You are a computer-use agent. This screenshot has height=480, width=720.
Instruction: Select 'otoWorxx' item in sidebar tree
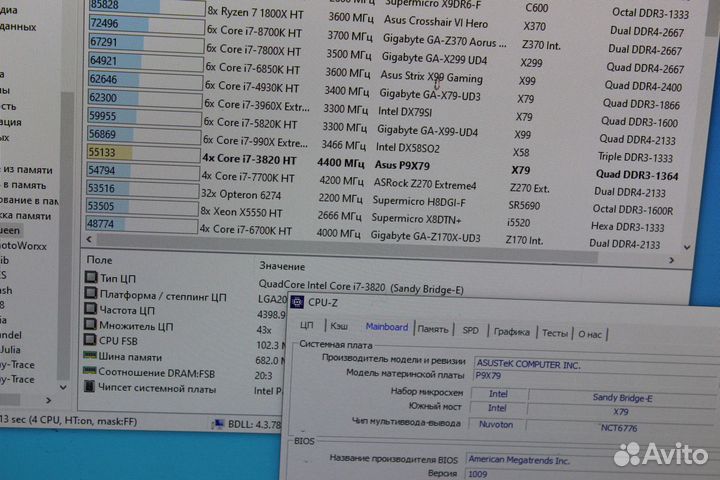[24, 246]
